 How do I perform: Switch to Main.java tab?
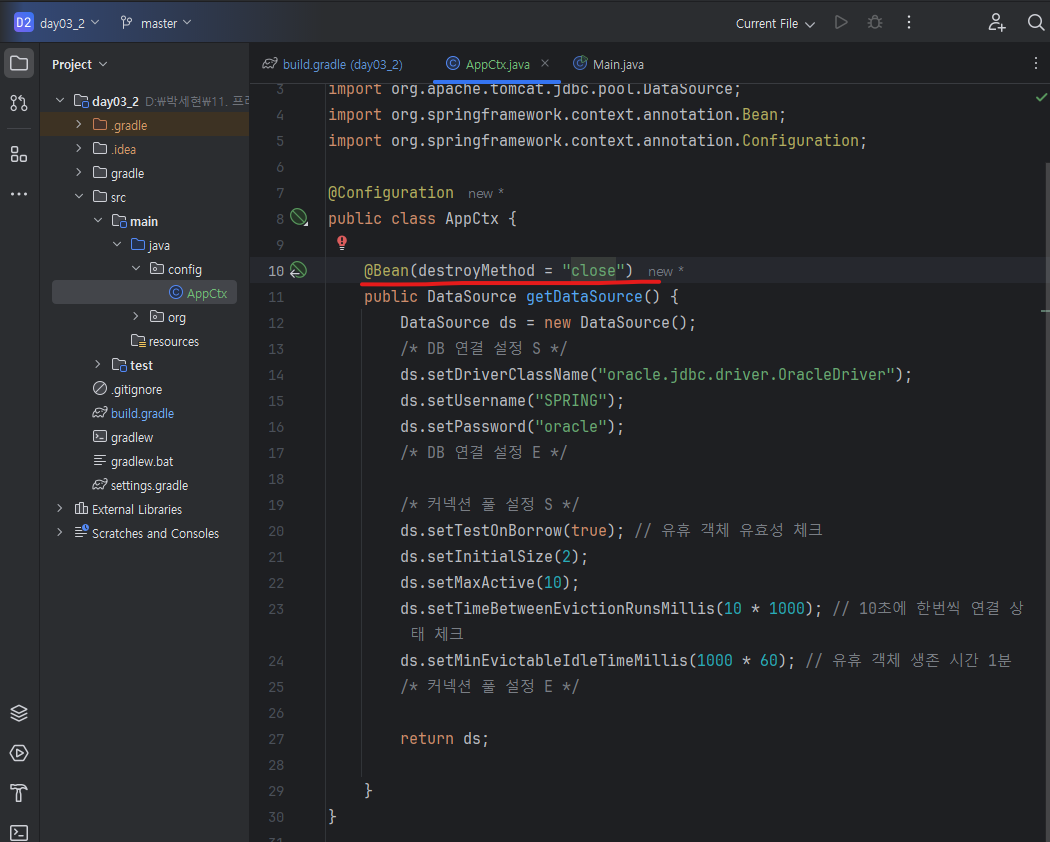(609, 64)
